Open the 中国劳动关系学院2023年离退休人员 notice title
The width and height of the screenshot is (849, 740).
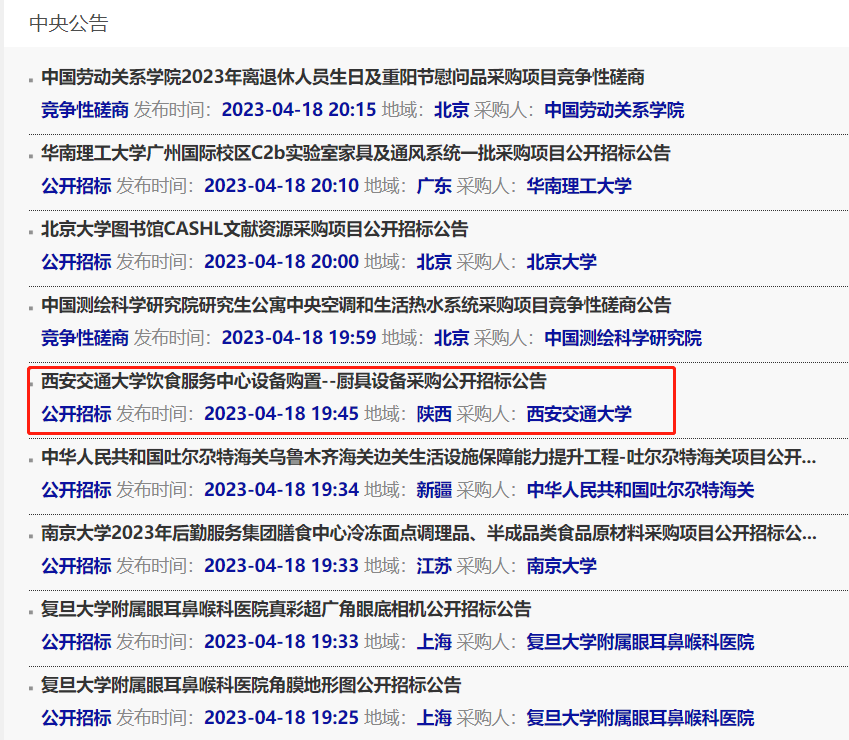343,77
